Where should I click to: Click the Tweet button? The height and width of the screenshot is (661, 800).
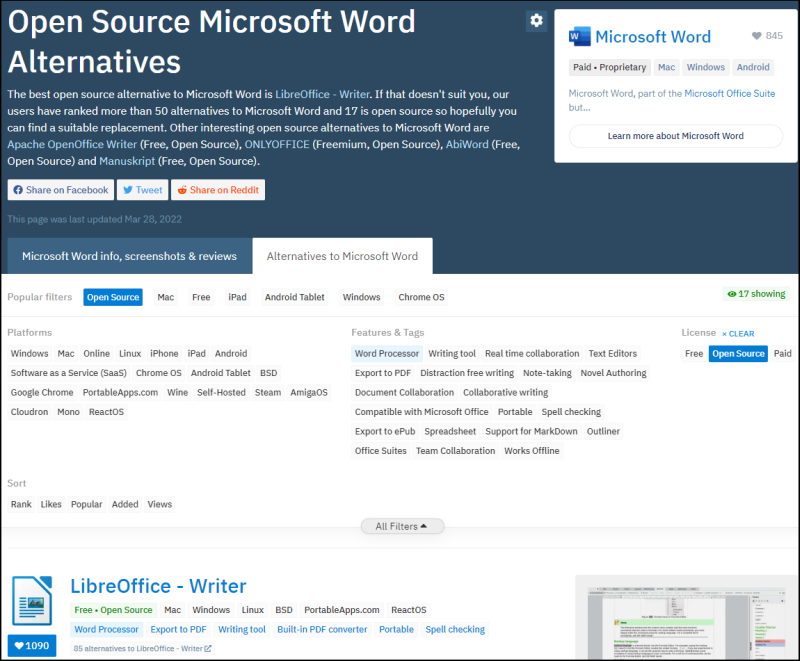coord(142,190)
